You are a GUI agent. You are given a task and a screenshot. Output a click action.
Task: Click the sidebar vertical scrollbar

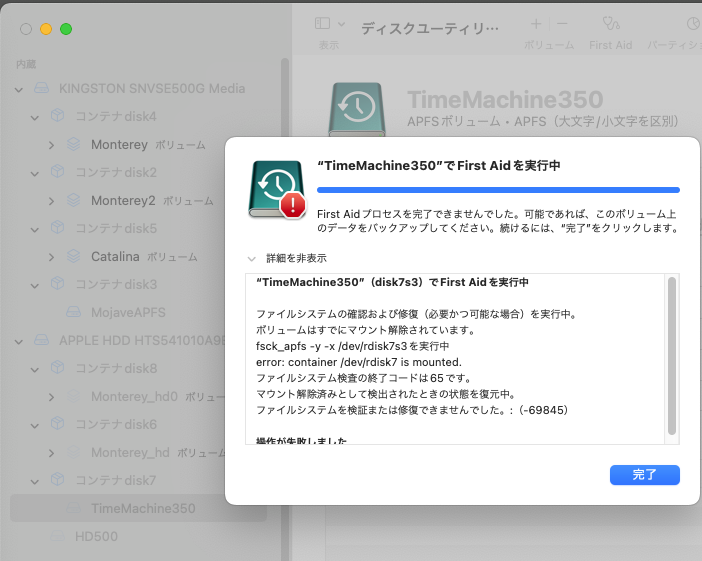click(285, 309)
